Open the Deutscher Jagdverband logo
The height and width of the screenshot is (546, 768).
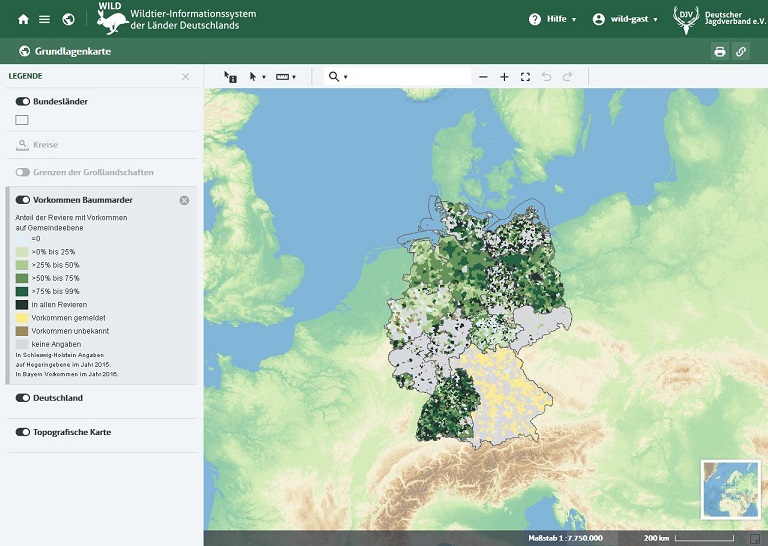719,19
